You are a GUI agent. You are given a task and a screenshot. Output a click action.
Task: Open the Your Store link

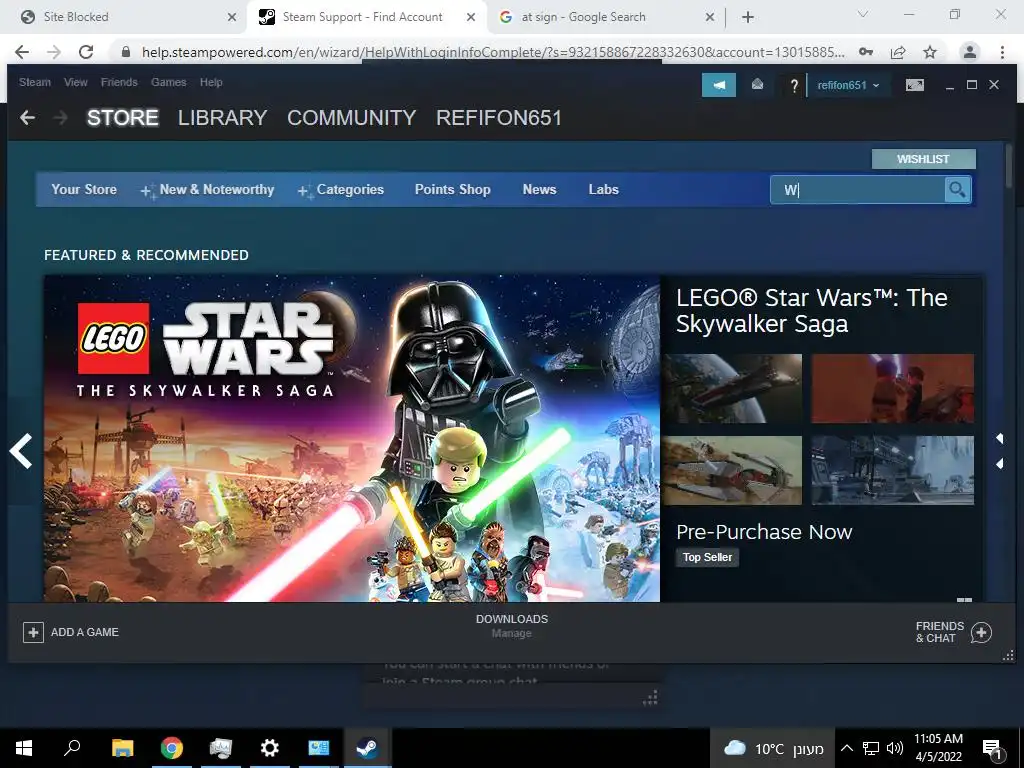(84, 189)
